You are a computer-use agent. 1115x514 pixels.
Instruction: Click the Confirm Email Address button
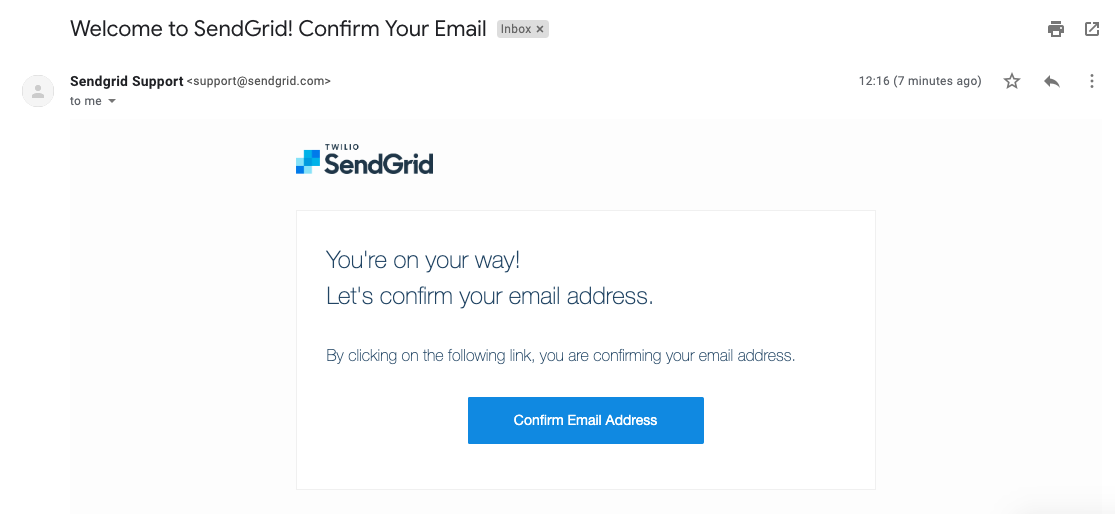click(585, 420)
